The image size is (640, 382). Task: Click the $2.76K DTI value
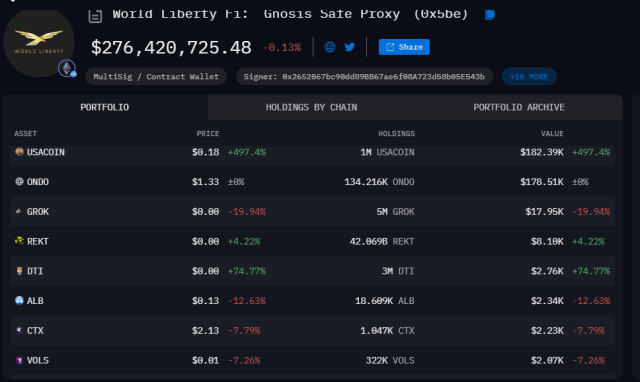(x=547, y=271)
